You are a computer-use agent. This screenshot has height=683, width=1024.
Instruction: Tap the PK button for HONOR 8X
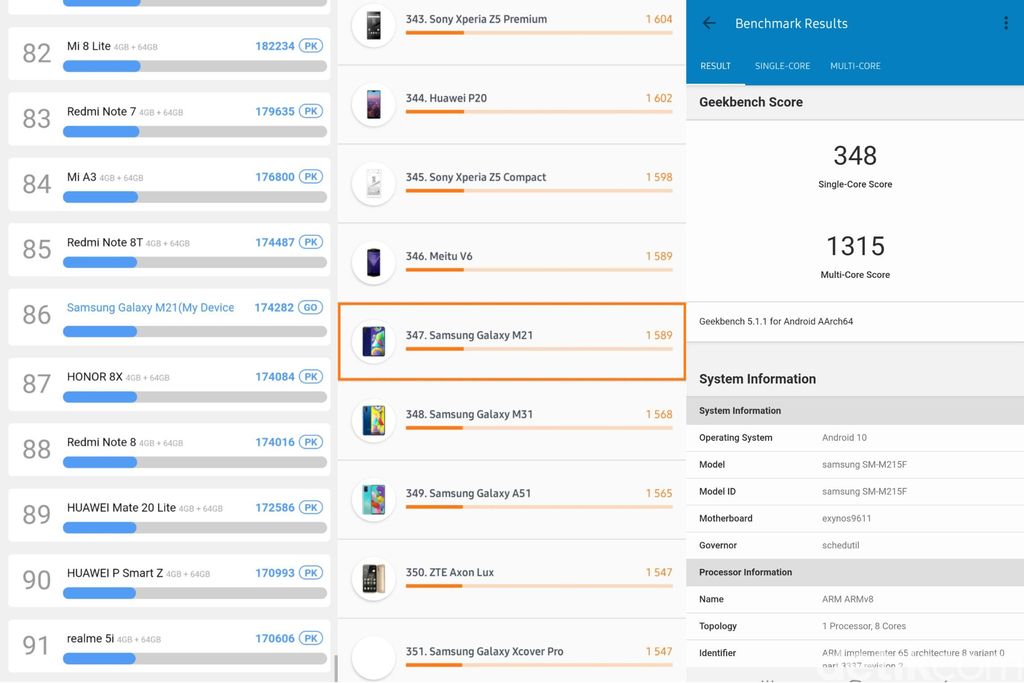point(311,377)
